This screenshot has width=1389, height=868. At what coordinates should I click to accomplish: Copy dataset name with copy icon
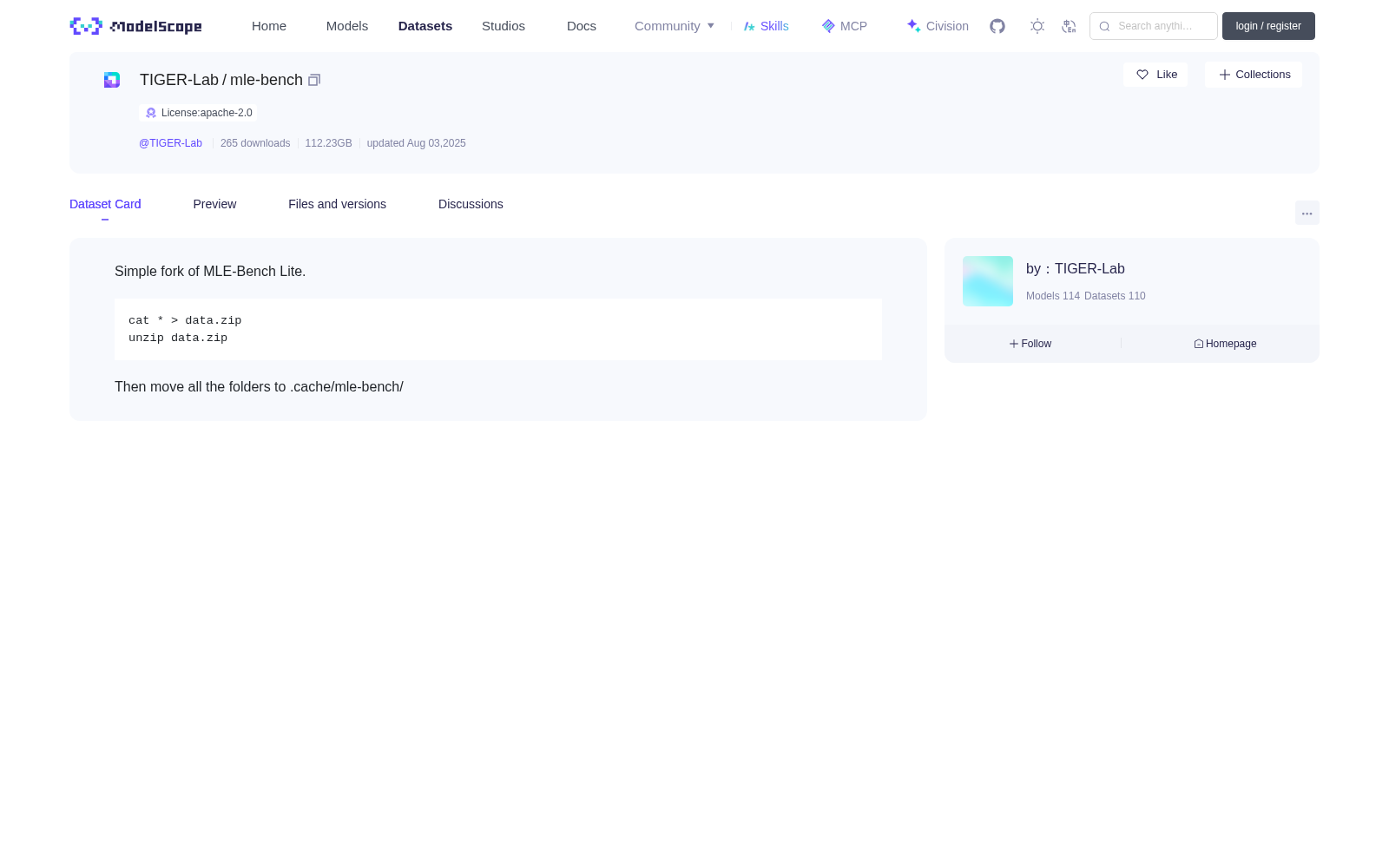tap(314, 80)
